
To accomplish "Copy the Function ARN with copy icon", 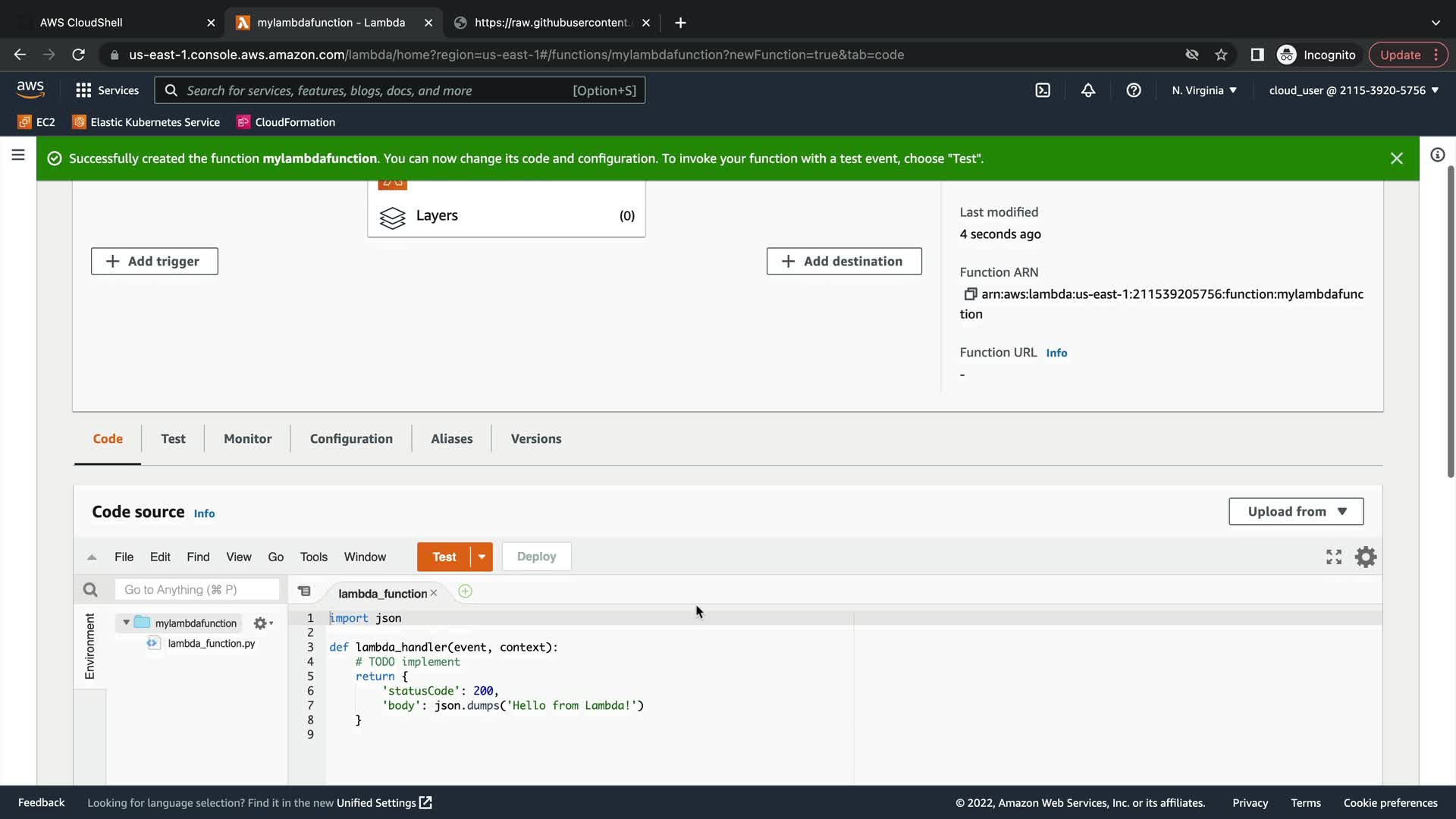I will [970, 294].
